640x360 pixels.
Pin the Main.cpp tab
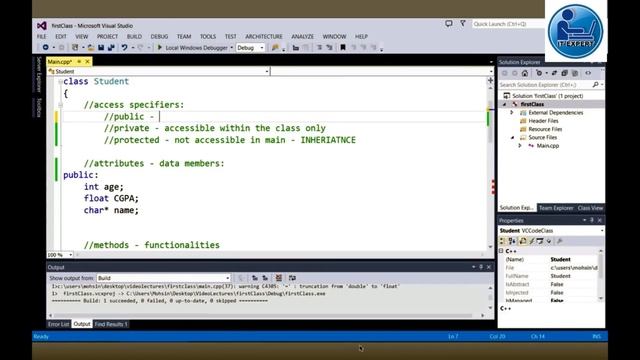[x=79, y=62]
